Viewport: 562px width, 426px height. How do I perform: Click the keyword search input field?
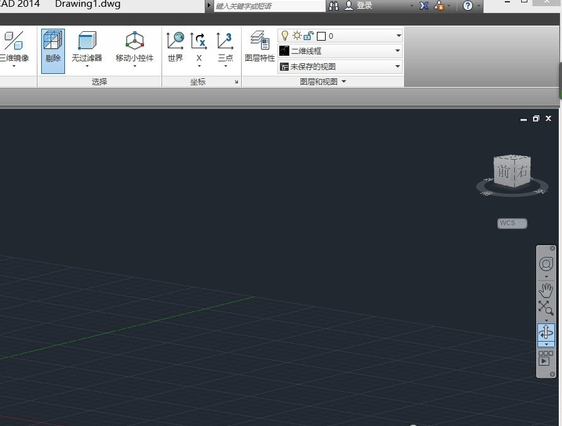269,6
